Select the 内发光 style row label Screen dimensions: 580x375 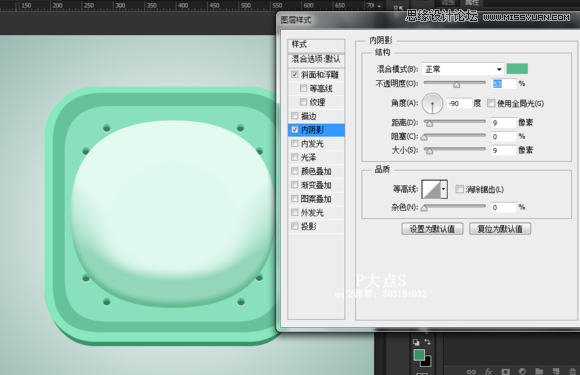coord(312,143)
